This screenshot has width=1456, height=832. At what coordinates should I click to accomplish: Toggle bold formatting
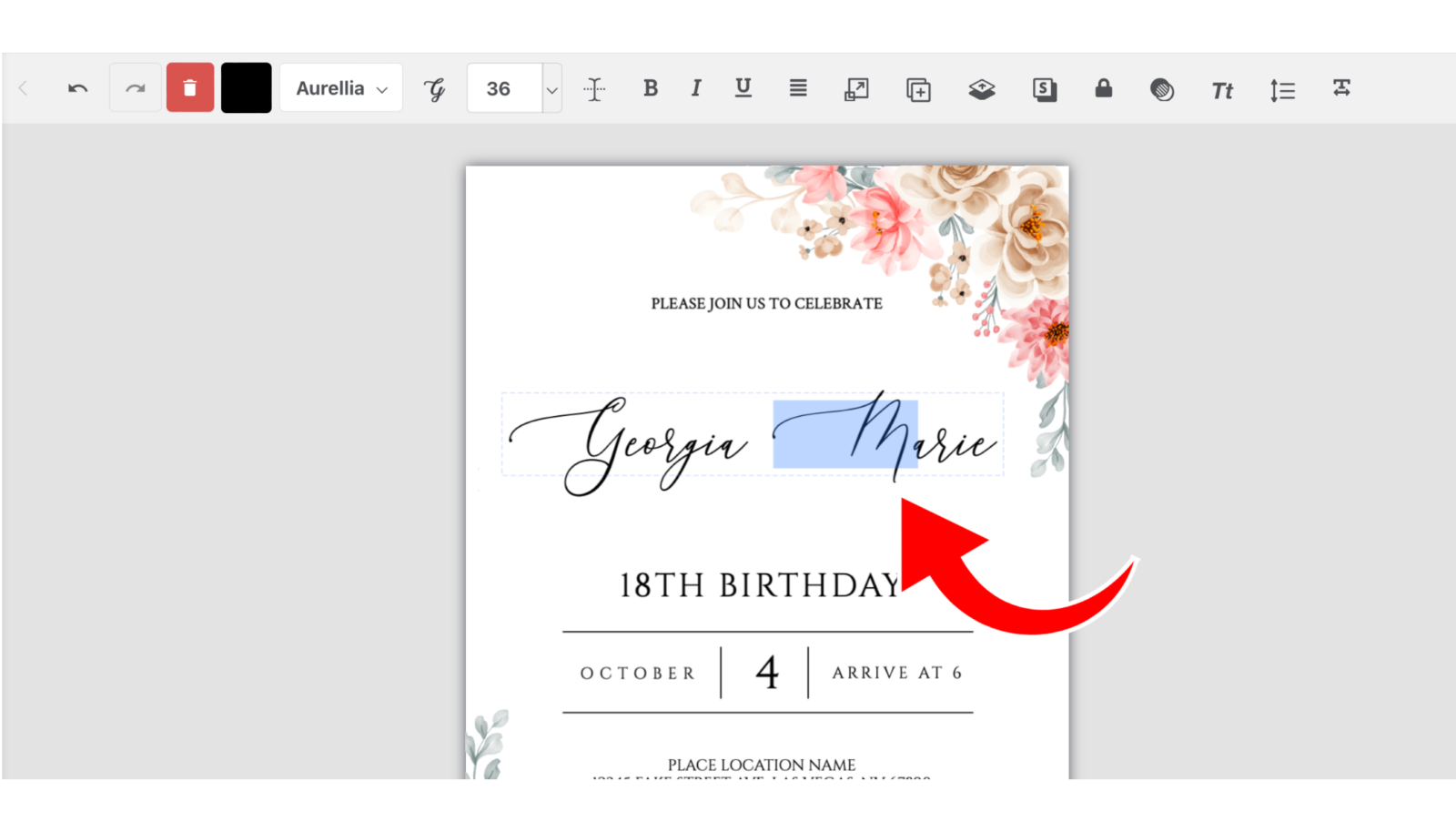[x=651, y=88]
